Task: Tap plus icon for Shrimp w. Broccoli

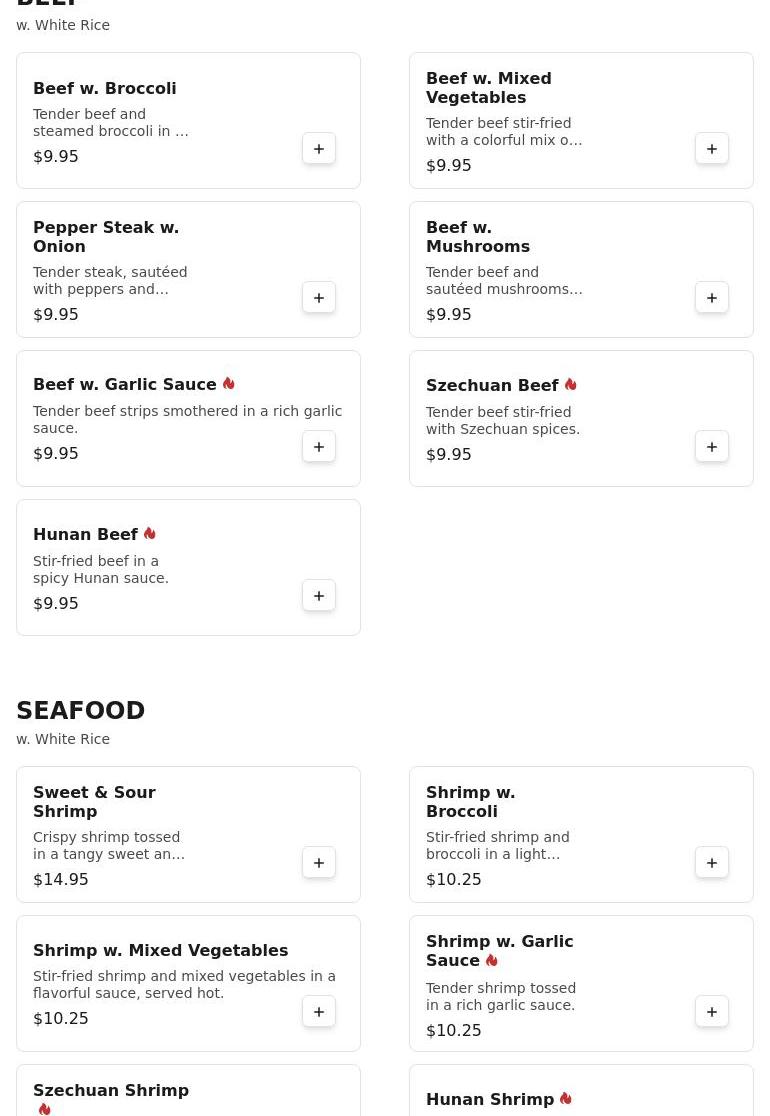Action: pyautogui.click(x=712, y=863)
